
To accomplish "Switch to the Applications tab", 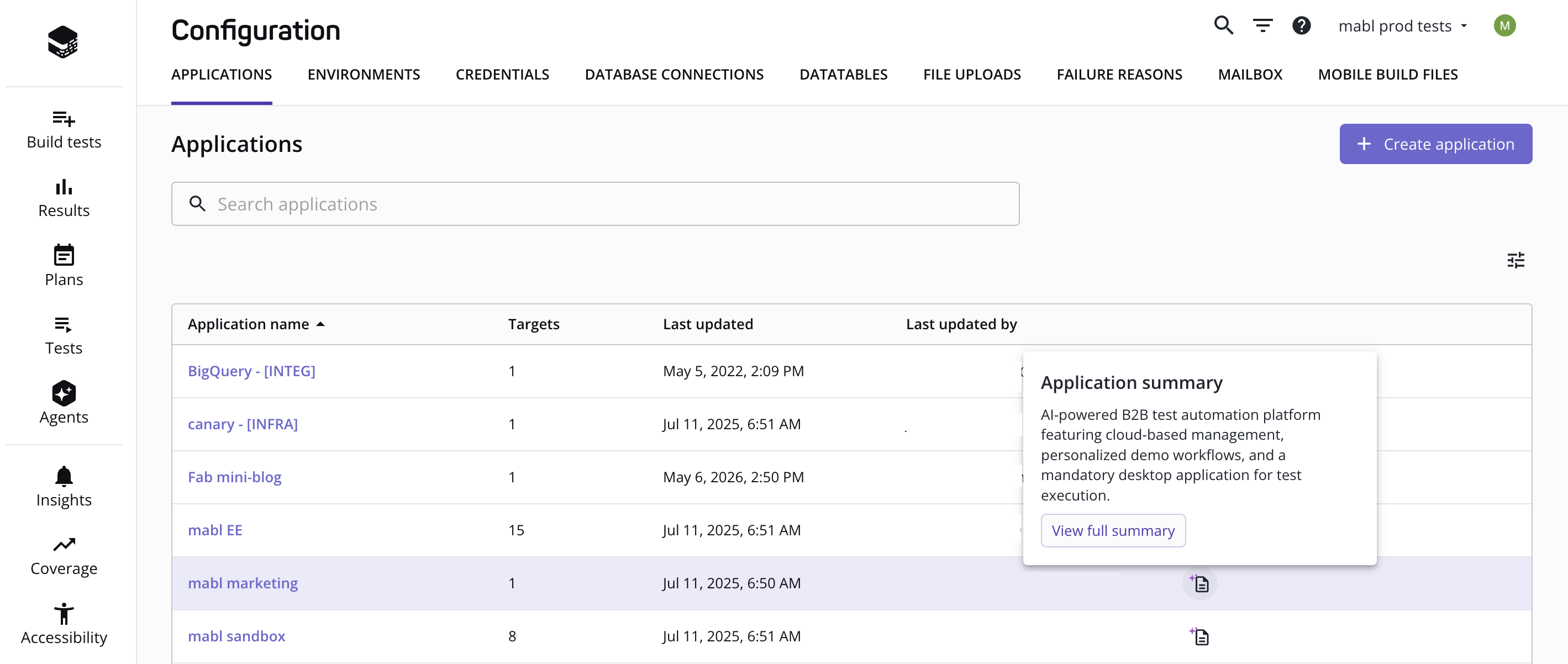I will point(222,74).
